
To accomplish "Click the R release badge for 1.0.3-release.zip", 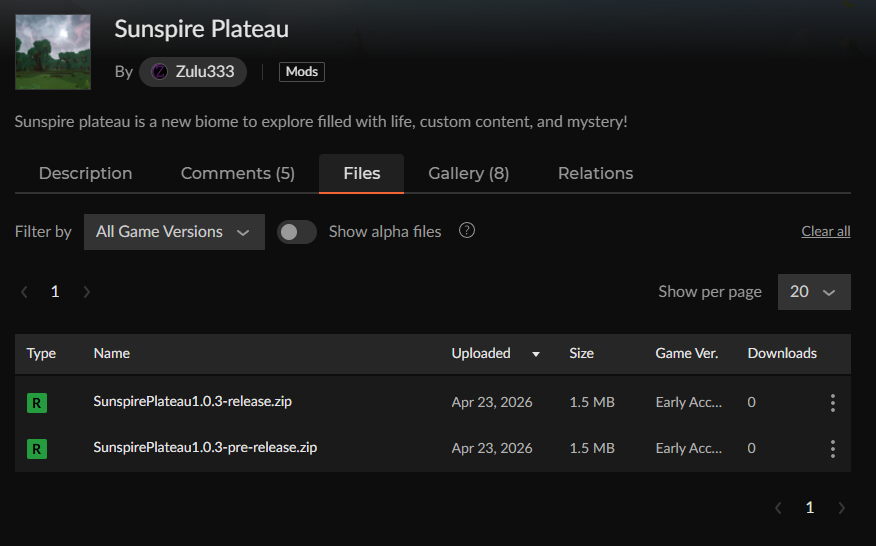I will pyautogui.click(x=37, y=402).
